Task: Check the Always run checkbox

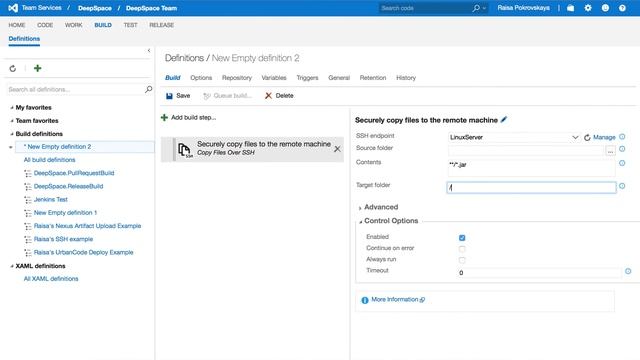Action: (x=462, y=260)
